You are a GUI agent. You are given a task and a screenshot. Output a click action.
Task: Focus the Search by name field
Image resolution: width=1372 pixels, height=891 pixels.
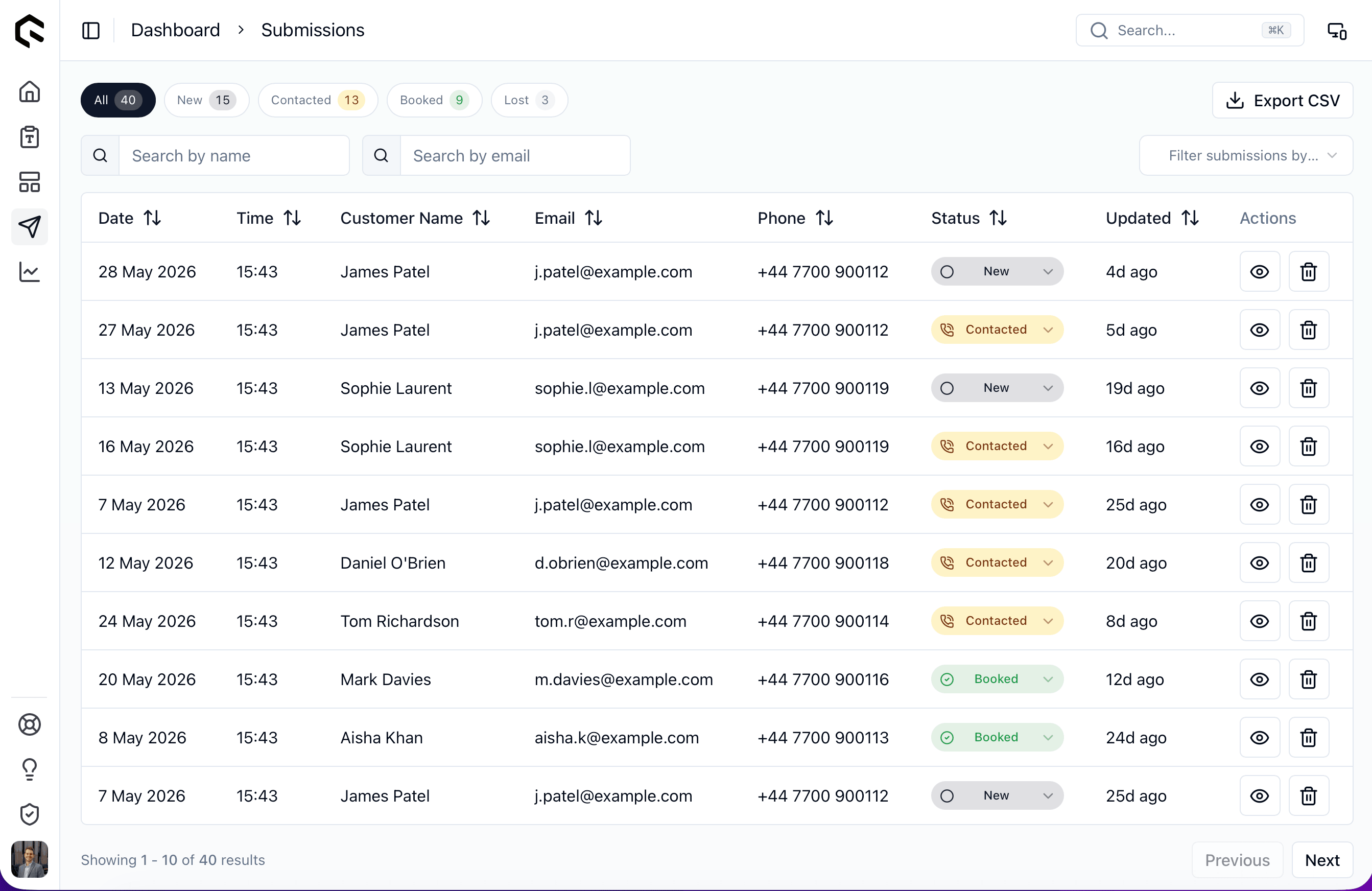point(233,156)
